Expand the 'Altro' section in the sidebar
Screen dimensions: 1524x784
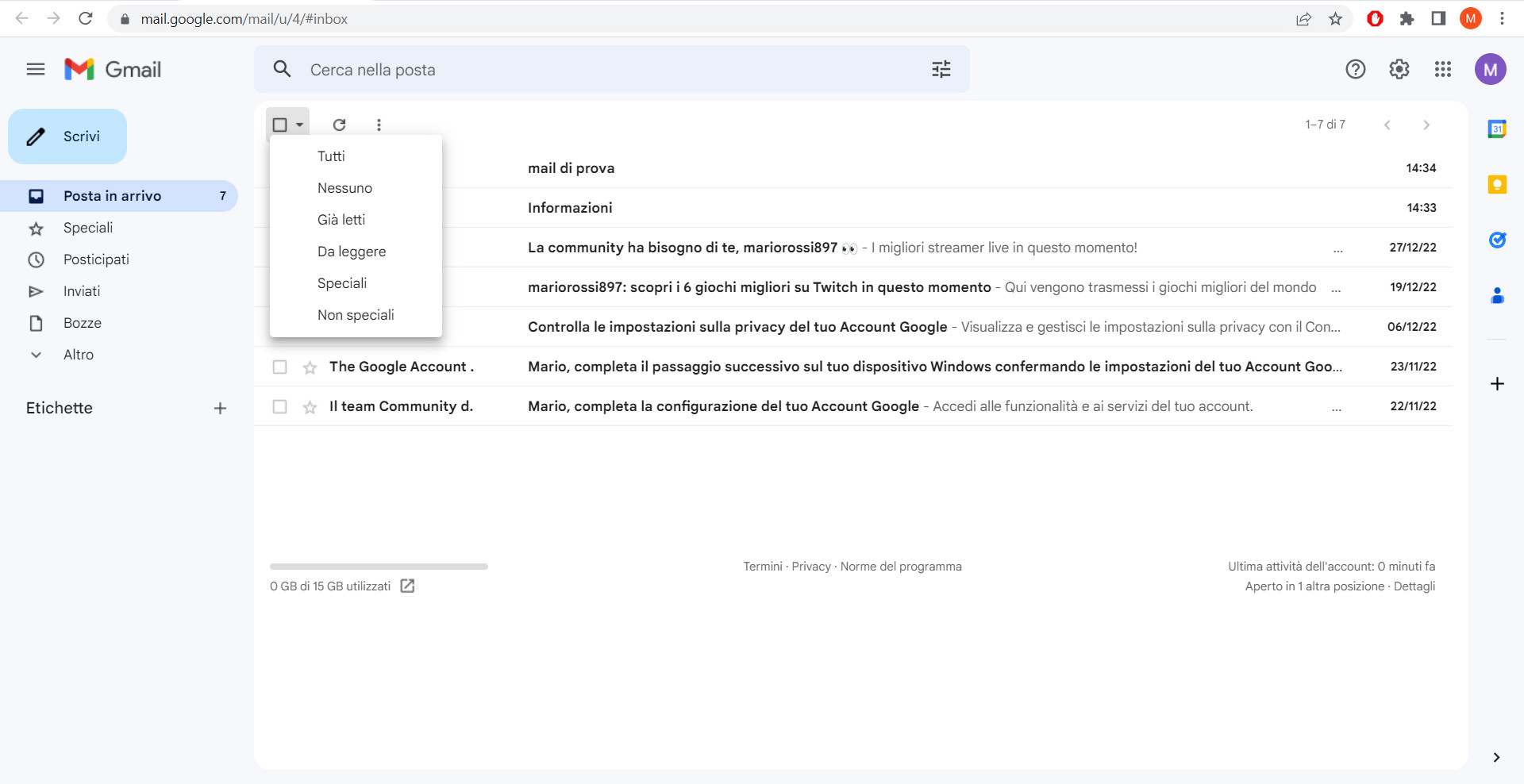(x=79, y=355)
